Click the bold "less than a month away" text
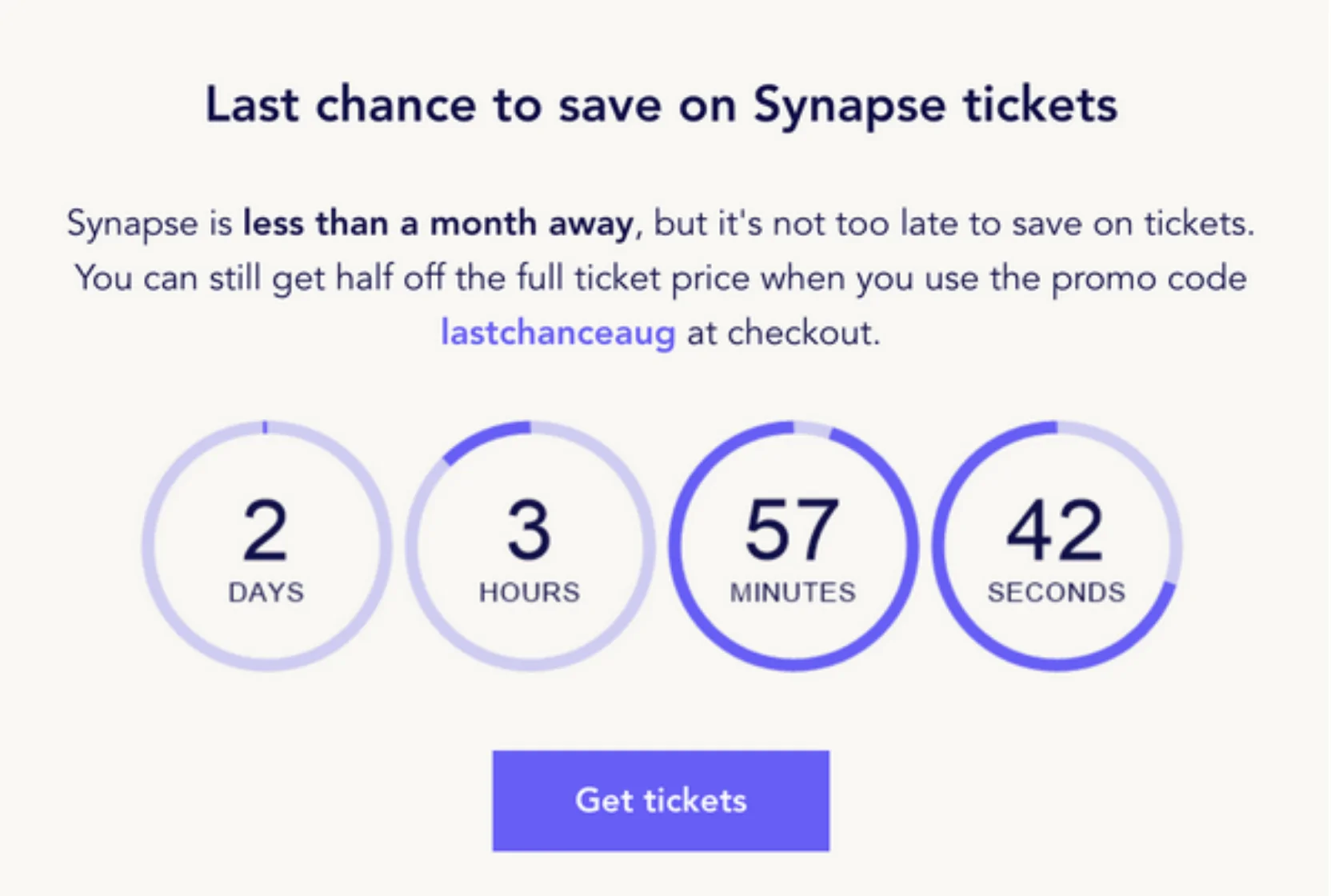Screen dimensions: 1331x896 coord(438,223)
